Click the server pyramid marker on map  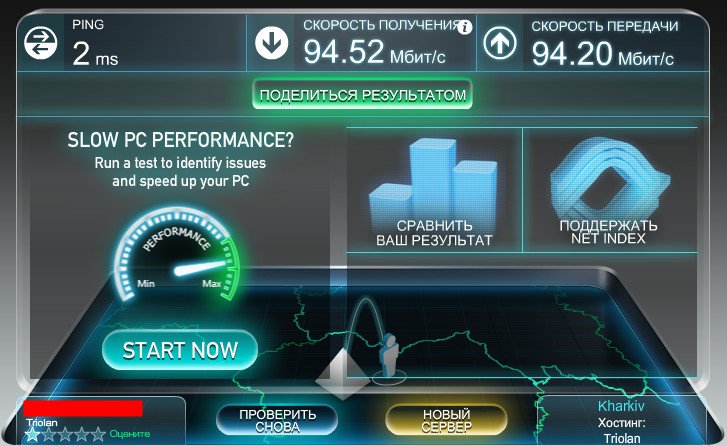click(343, 374)
